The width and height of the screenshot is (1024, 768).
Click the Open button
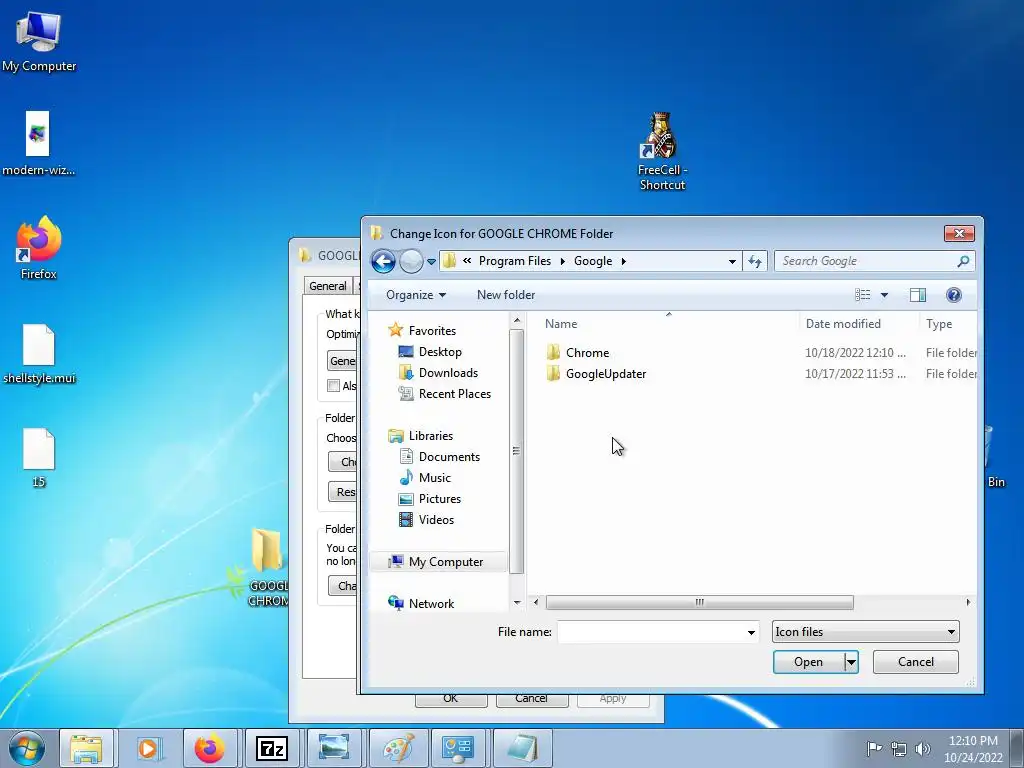click(808, 662)
